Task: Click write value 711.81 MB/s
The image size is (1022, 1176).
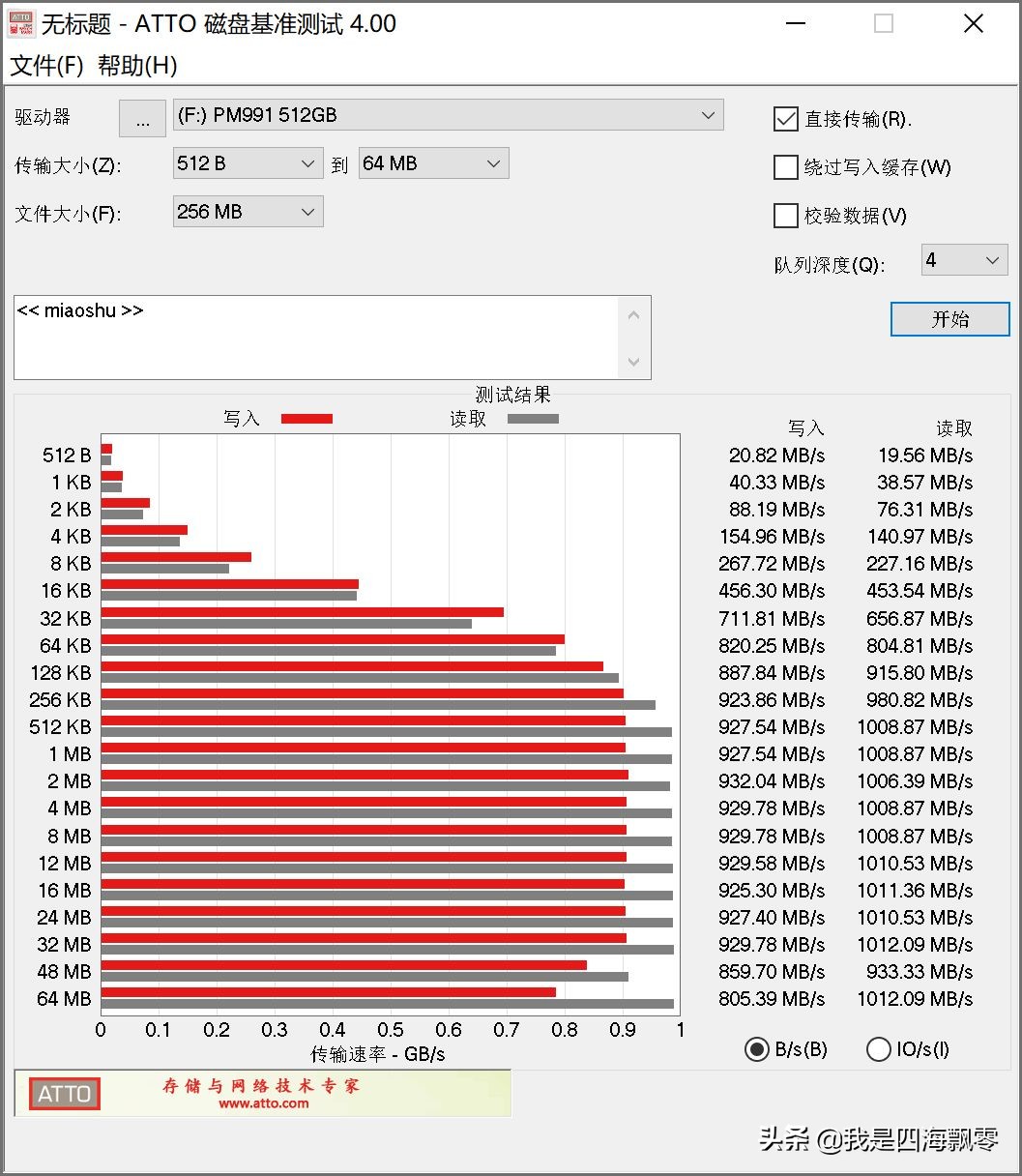Action: [773, 619]
